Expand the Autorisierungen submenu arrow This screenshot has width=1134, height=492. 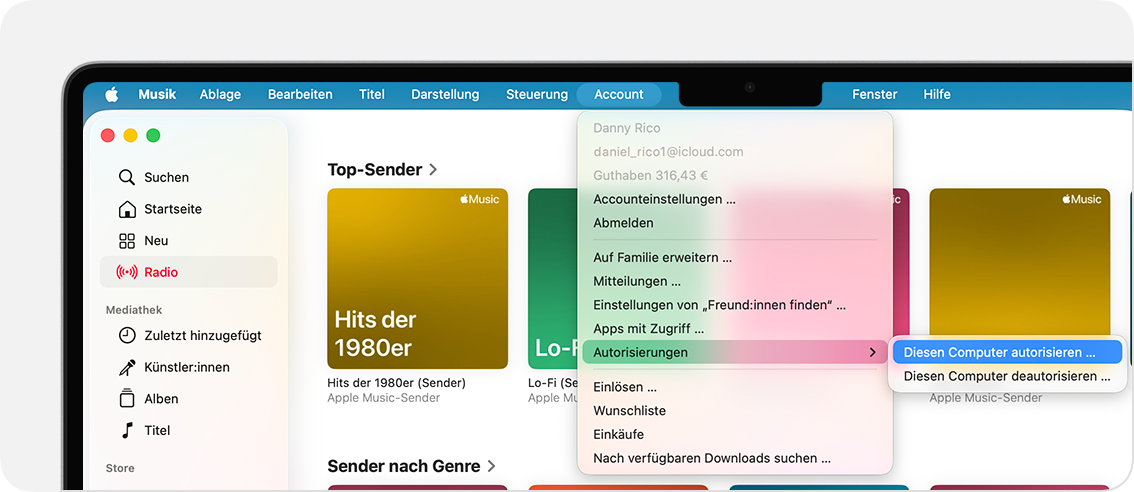coord(873,352)
